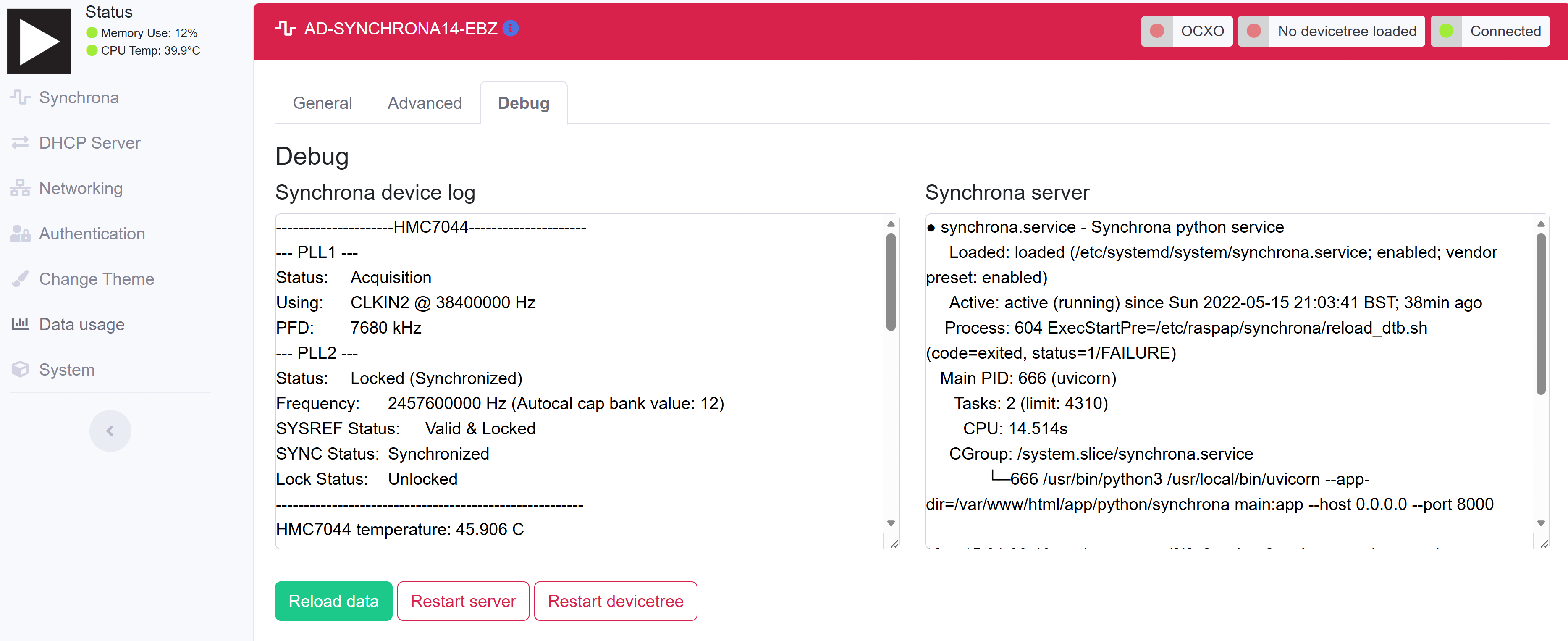1568x641 pixels.
Task: Click the Synchrona waveform sidebar icon
Action: click(x=20, y=97)
